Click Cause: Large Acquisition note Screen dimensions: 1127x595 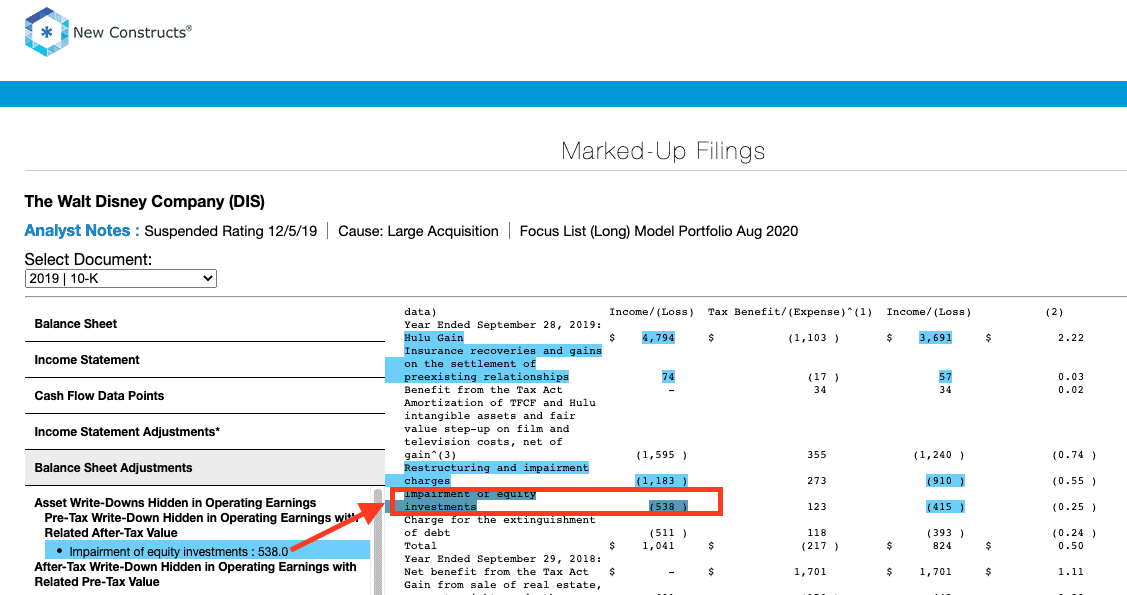(418, 231)
